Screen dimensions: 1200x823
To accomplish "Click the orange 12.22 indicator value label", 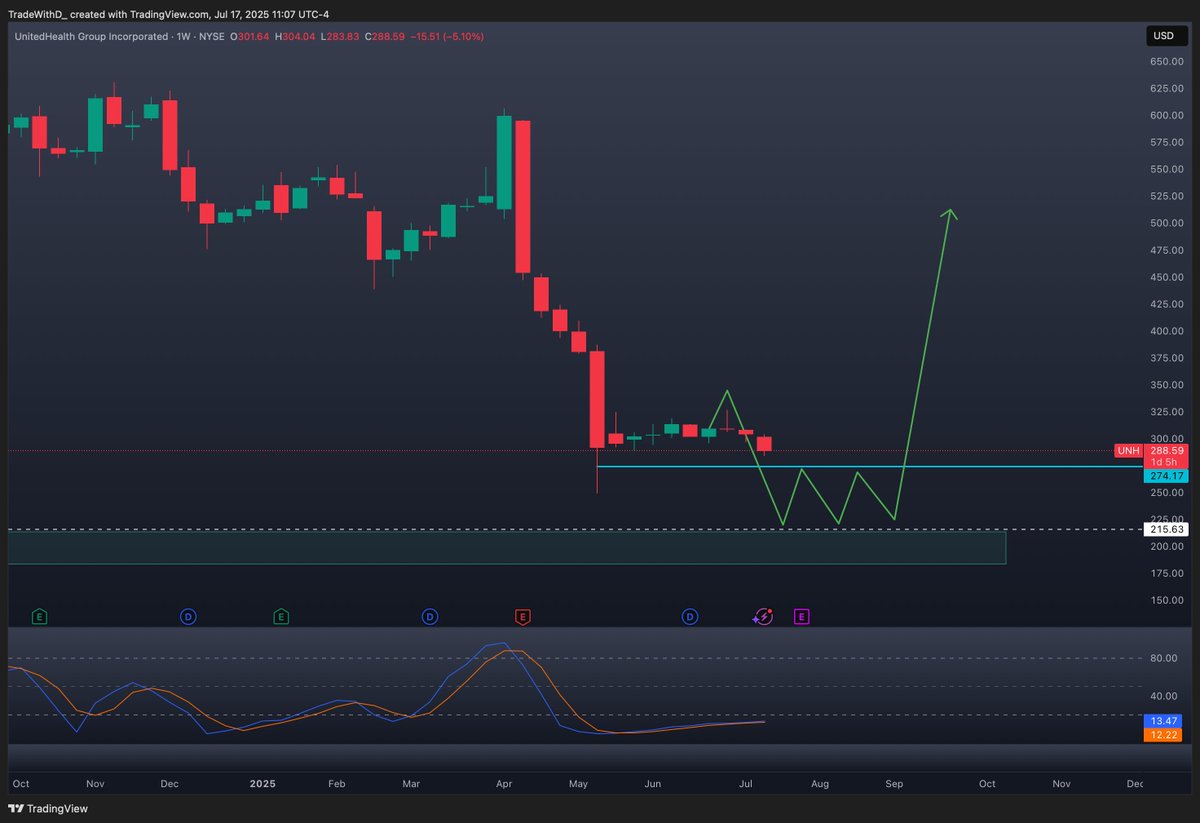I will click(1165, 734).
